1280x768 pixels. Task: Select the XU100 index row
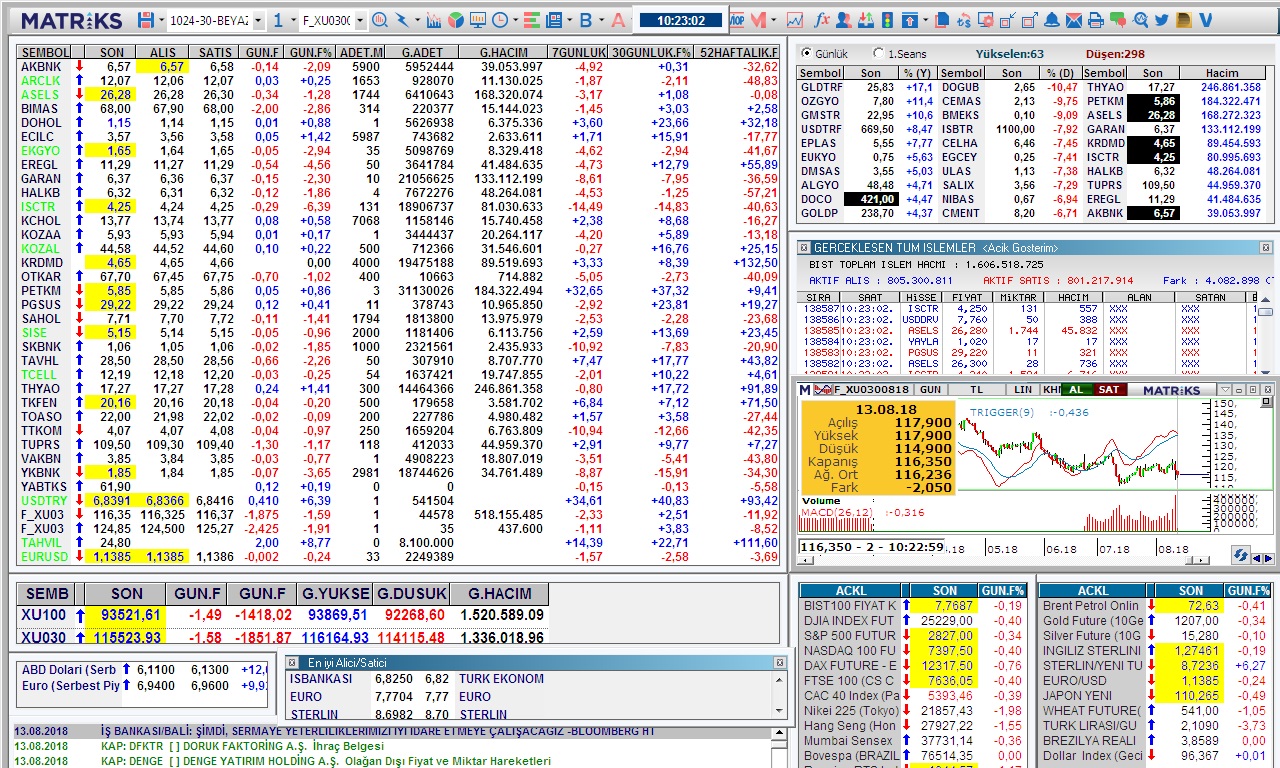click(x=283, y=615)
